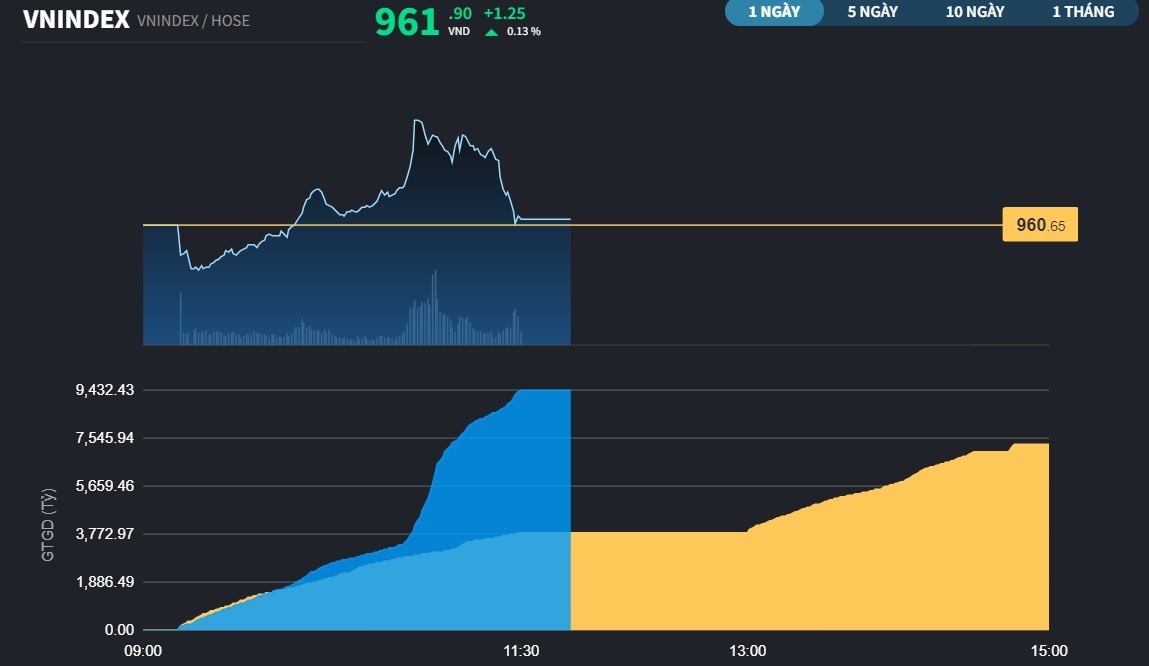Click the 9,432.43 axis label
1149x666 pixels.
pos(105,390)
